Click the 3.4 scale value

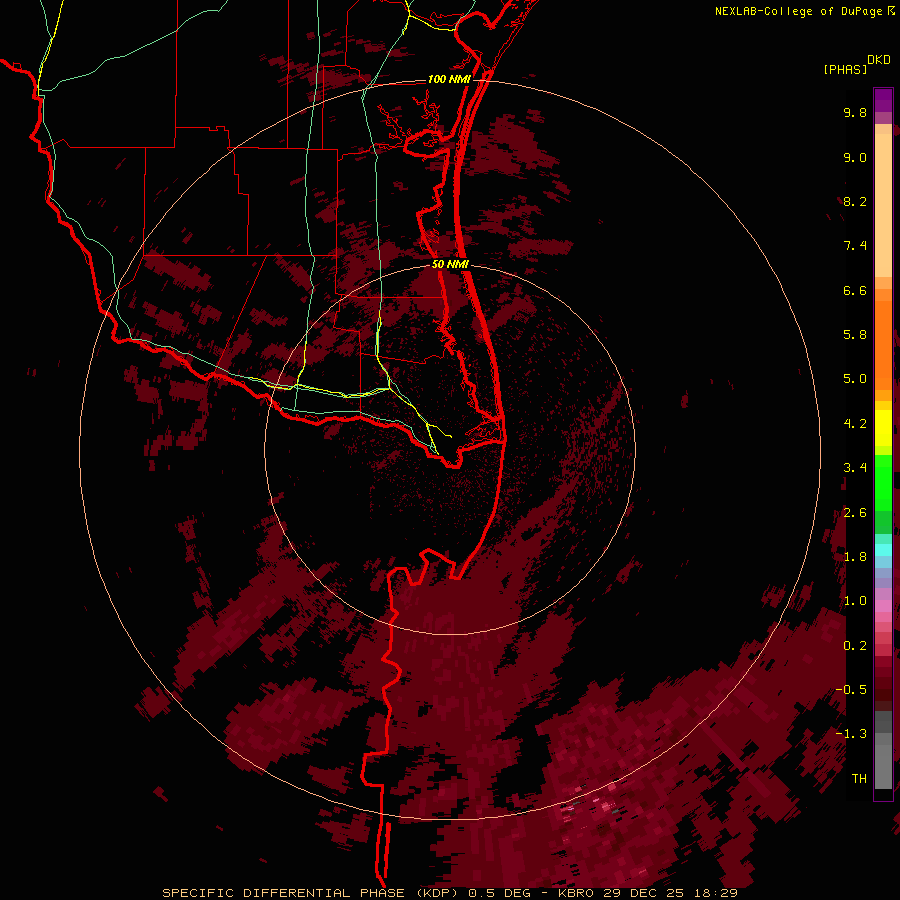point(855,468)
